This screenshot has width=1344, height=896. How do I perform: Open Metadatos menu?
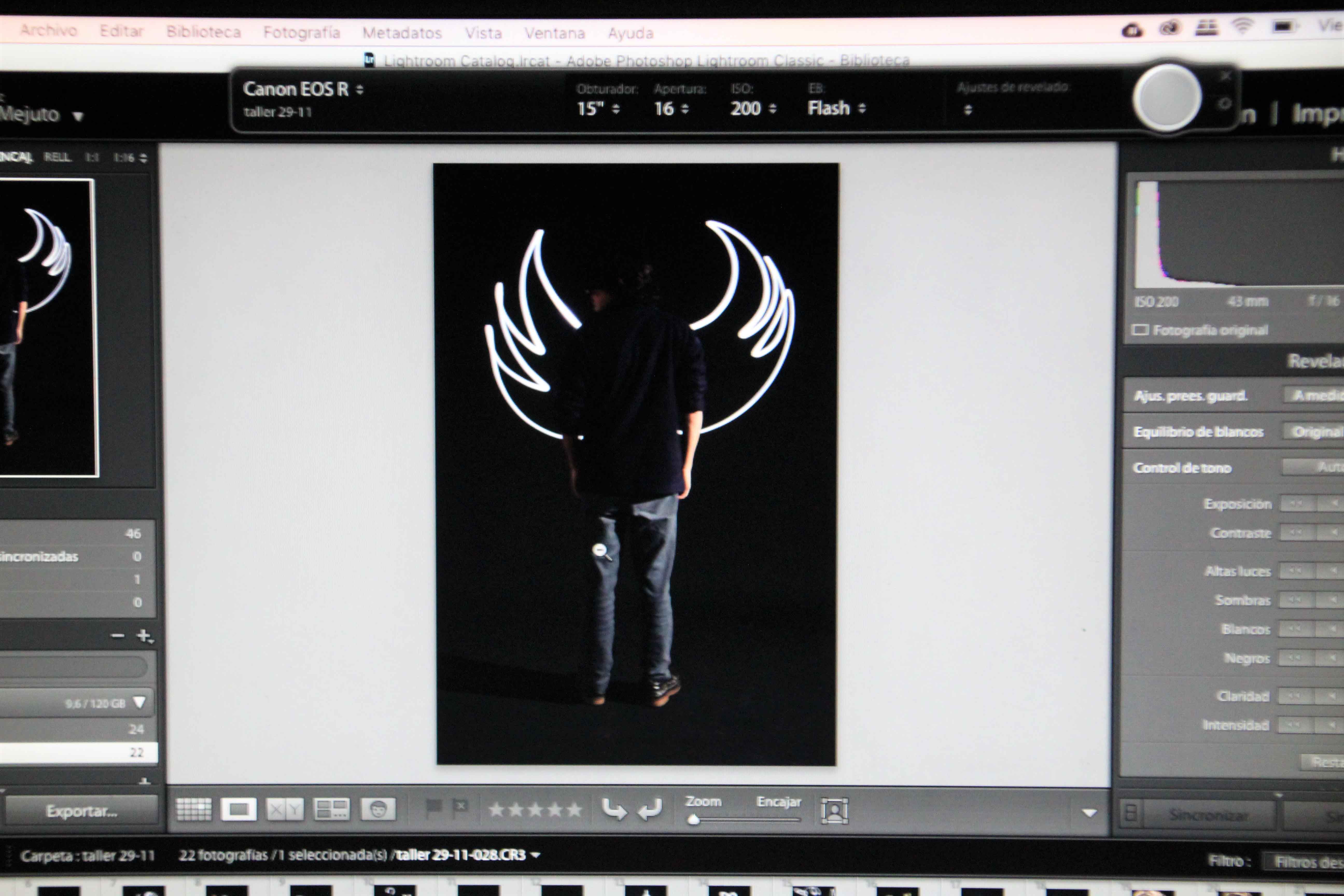[x=402, y=33]
